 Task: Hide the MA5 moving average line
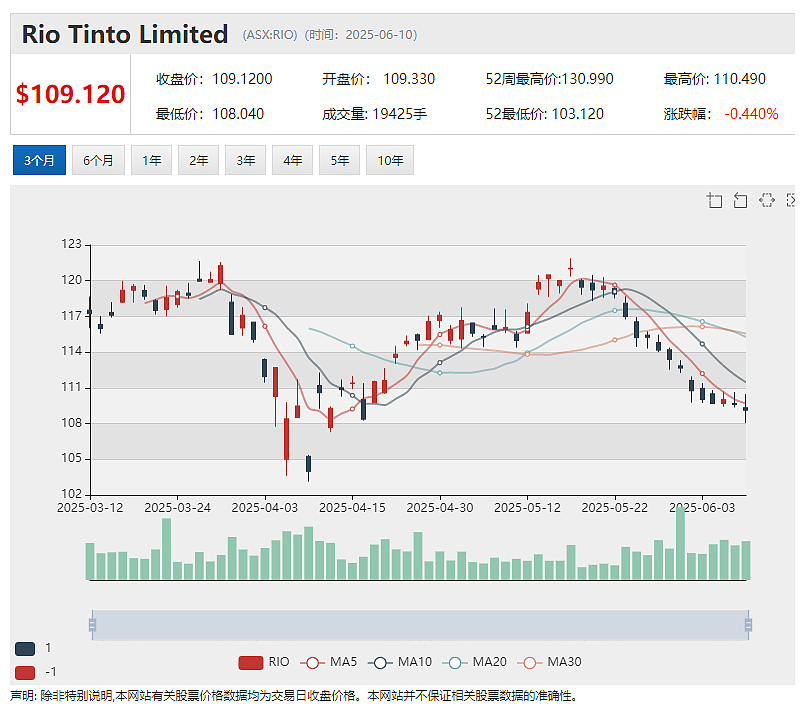pos(328,662)
